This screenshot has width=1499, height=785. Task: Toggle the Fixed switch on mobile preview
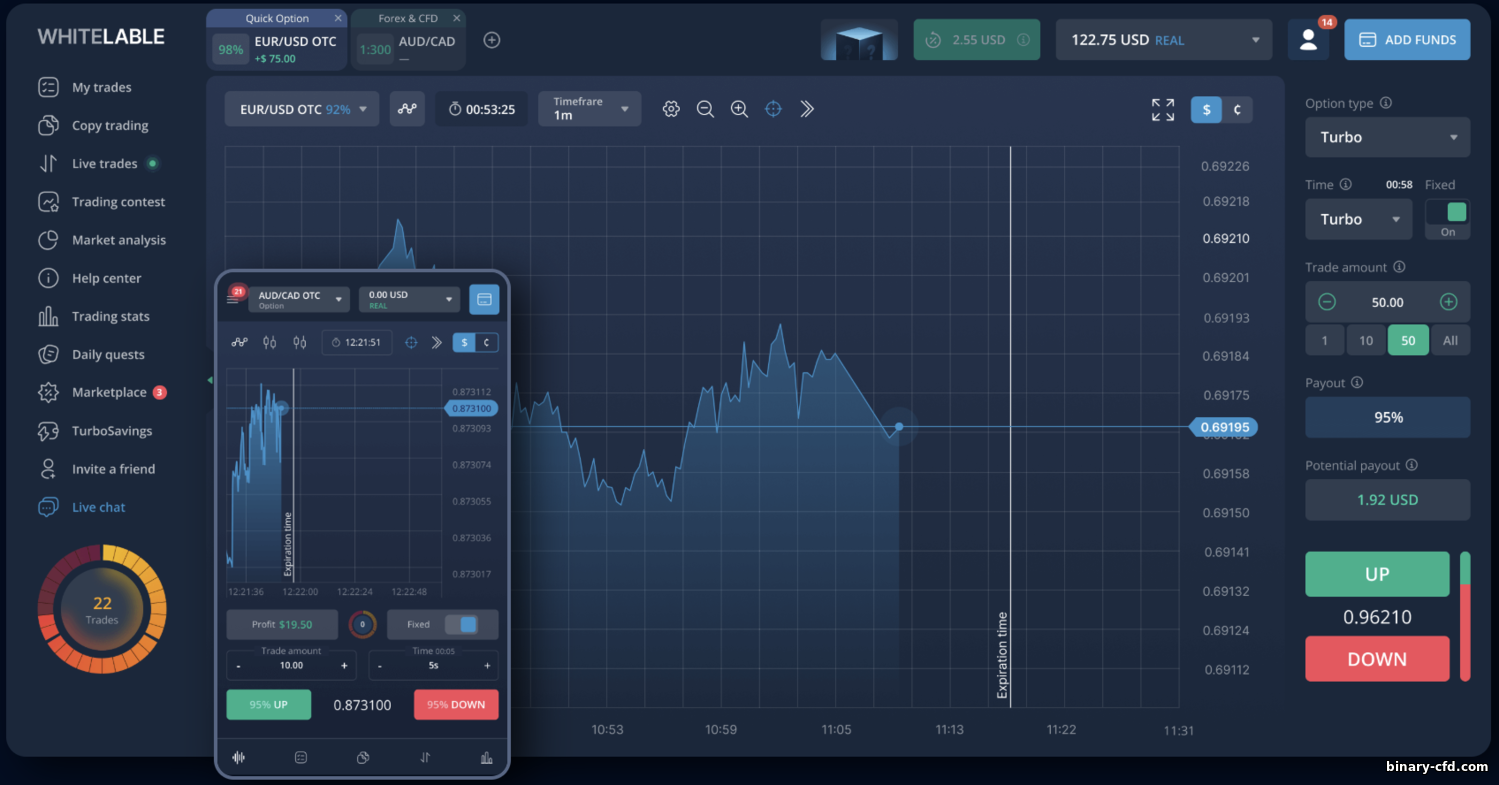pyautogui.click(x=461, y=624)
